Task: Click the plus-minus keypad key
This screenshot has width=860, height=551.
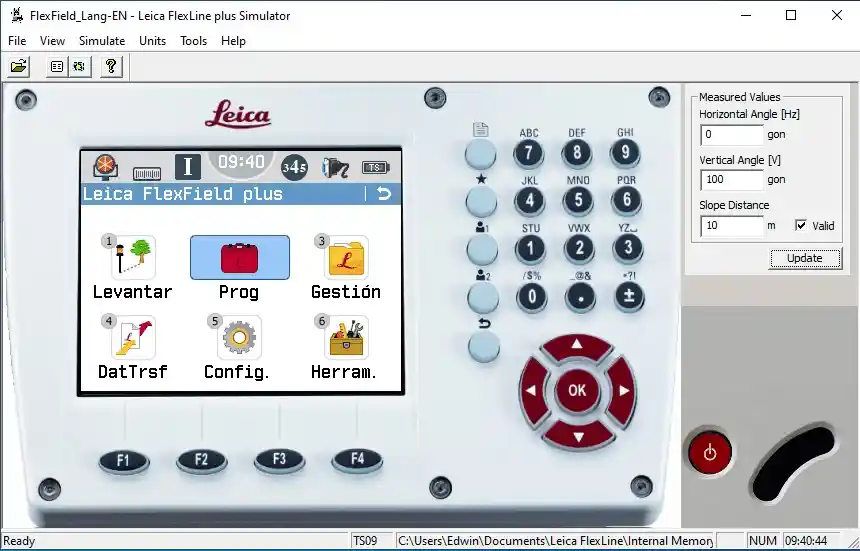Action: tap(629, 297)
